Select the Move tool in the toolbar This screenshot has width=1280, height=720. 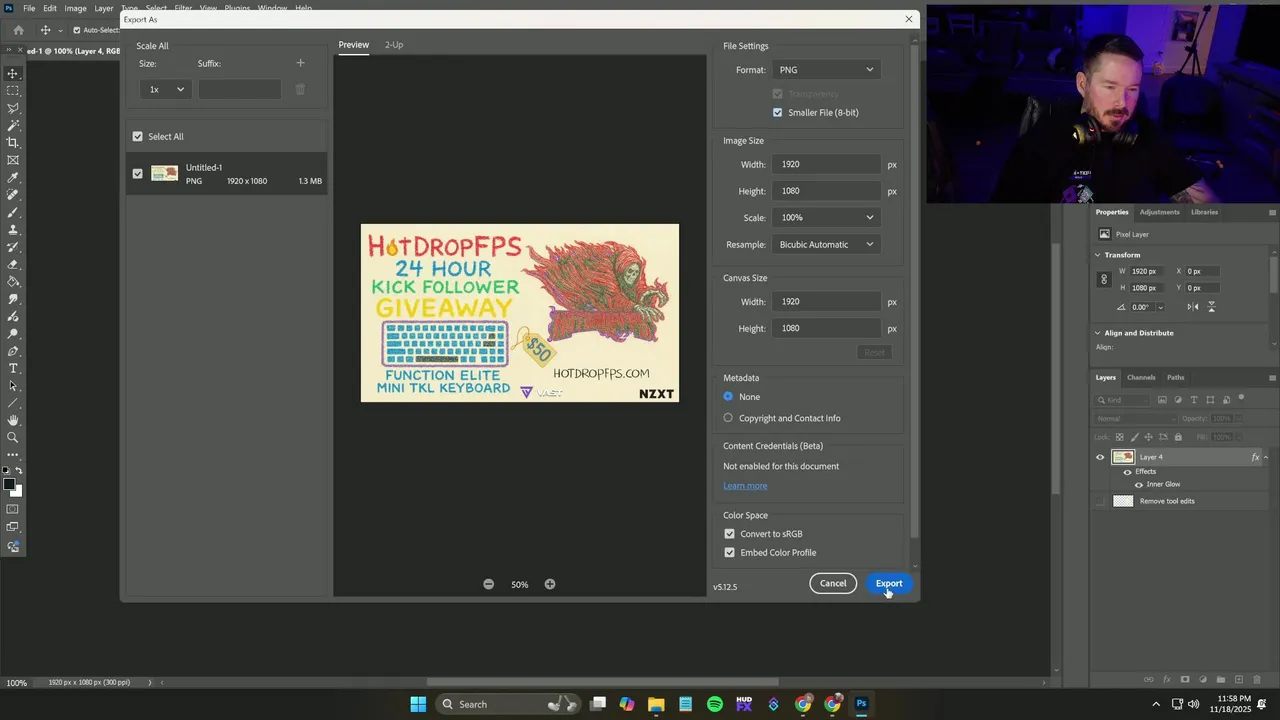13,73
